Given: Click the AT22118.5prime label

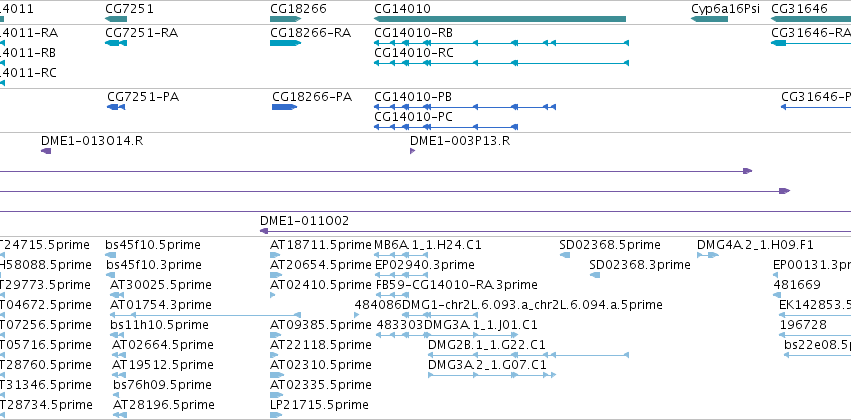Looking at the screenshot, I should 321,345.
